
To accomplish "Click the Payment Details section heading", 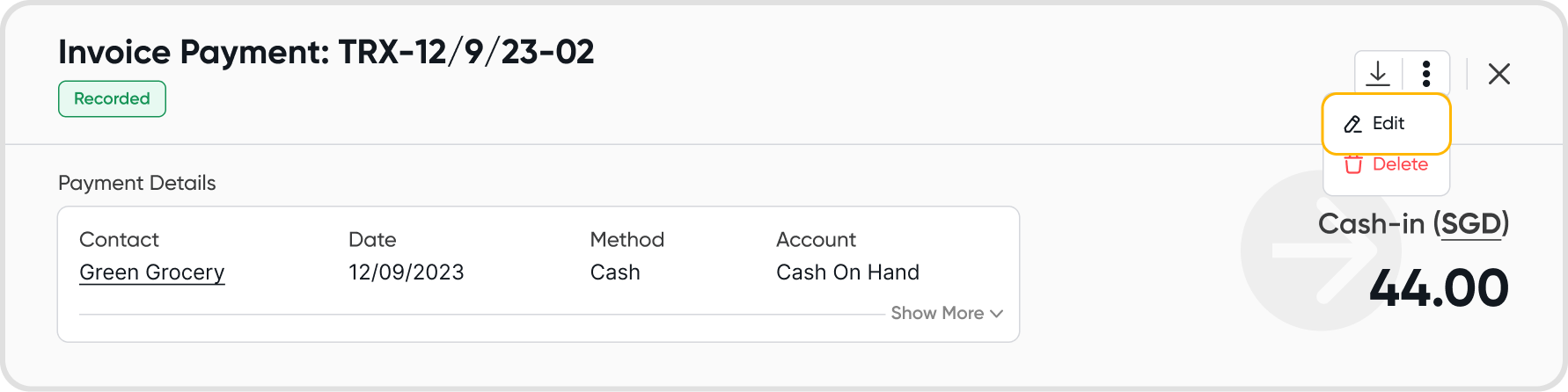I will [137, 183].
